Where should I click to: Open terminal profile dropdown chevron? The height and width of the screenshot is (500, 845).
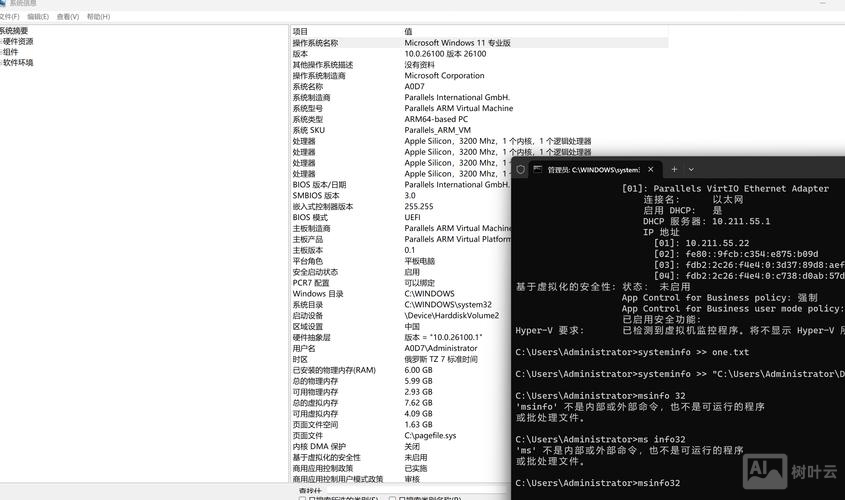pos(691,169)
